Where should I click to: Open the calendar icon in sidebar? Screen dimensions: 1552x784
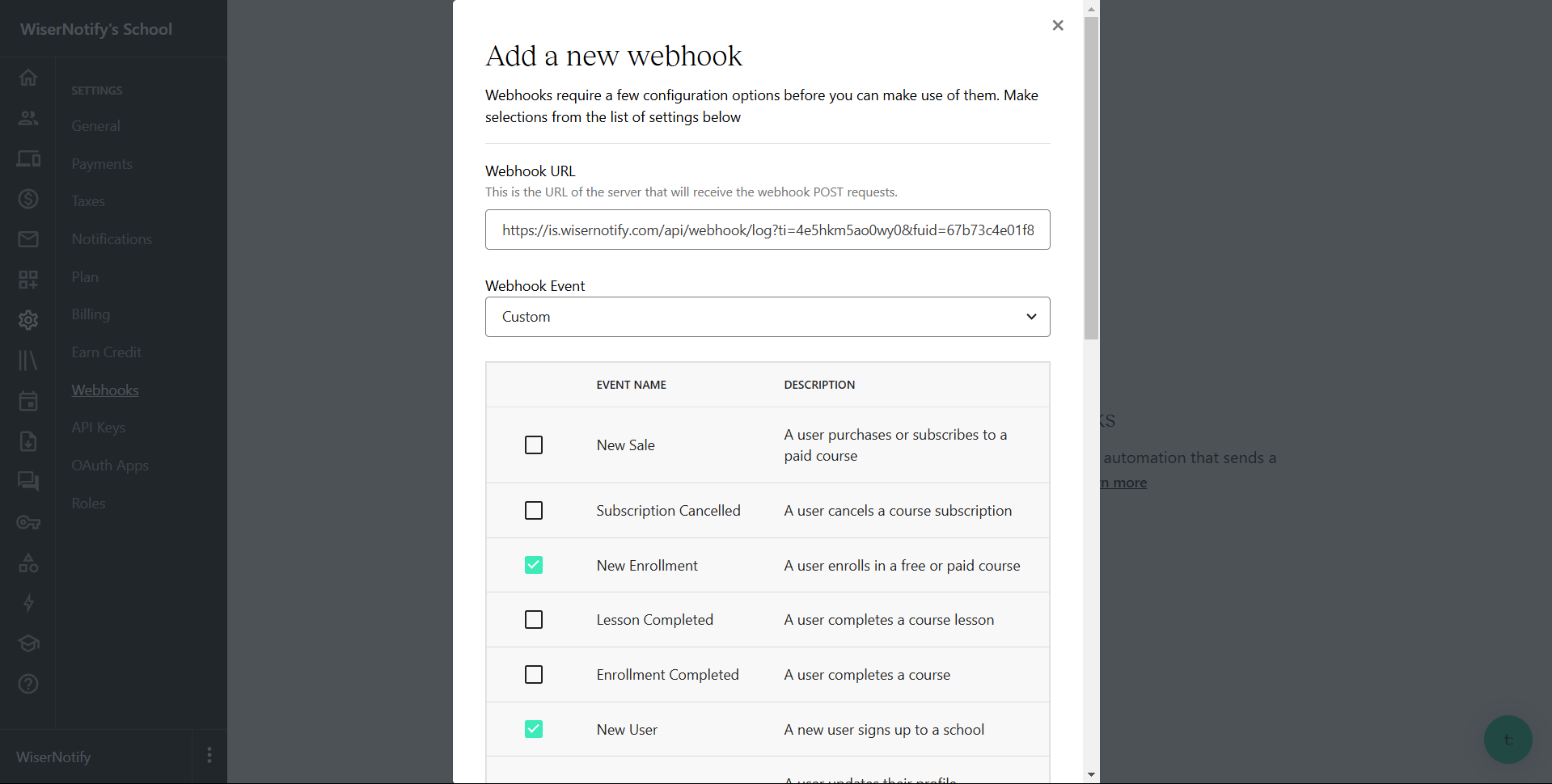pyautogui.click(x=28, y=401)
